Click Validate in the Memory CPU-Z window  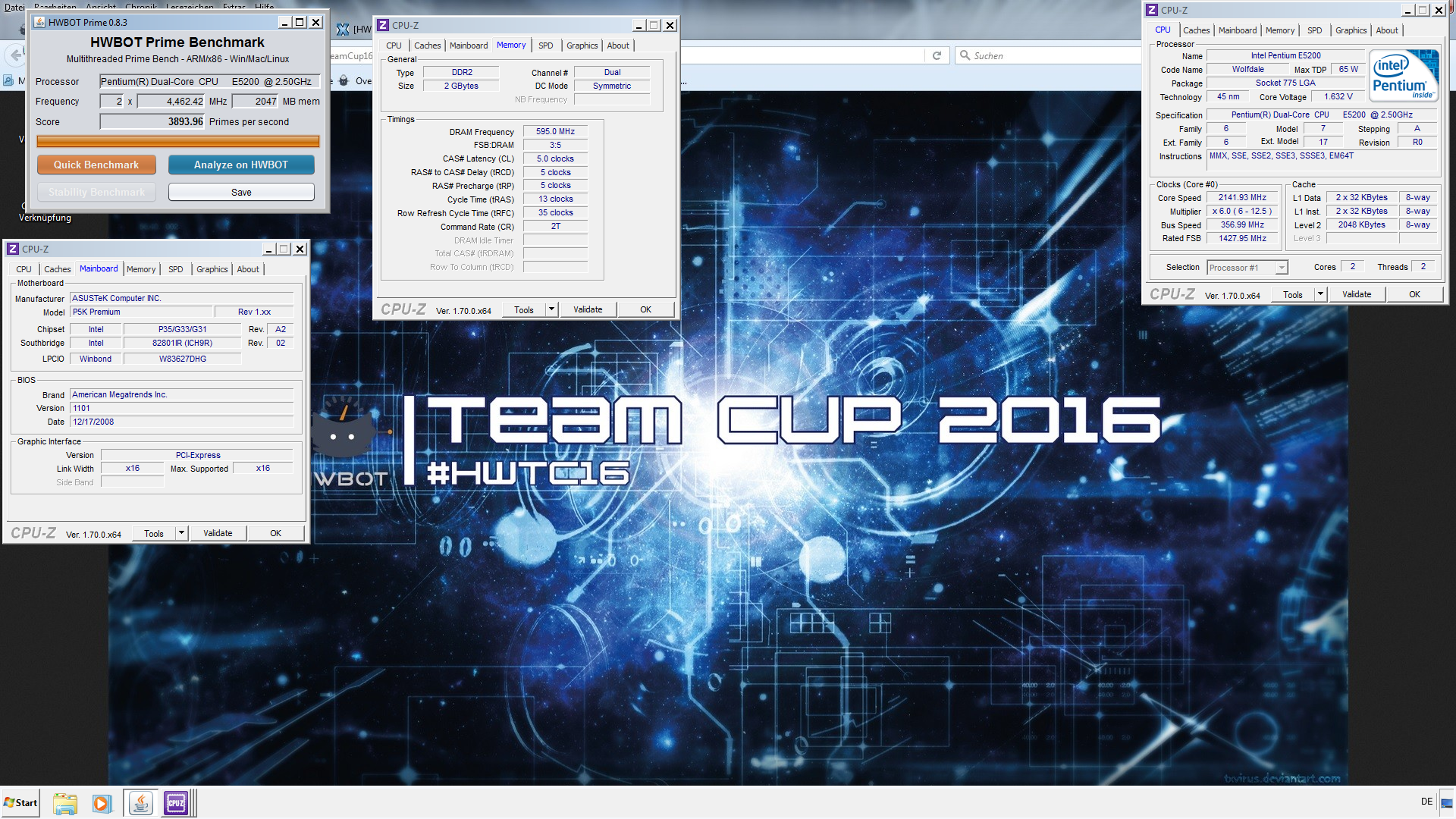click(588, 309)
